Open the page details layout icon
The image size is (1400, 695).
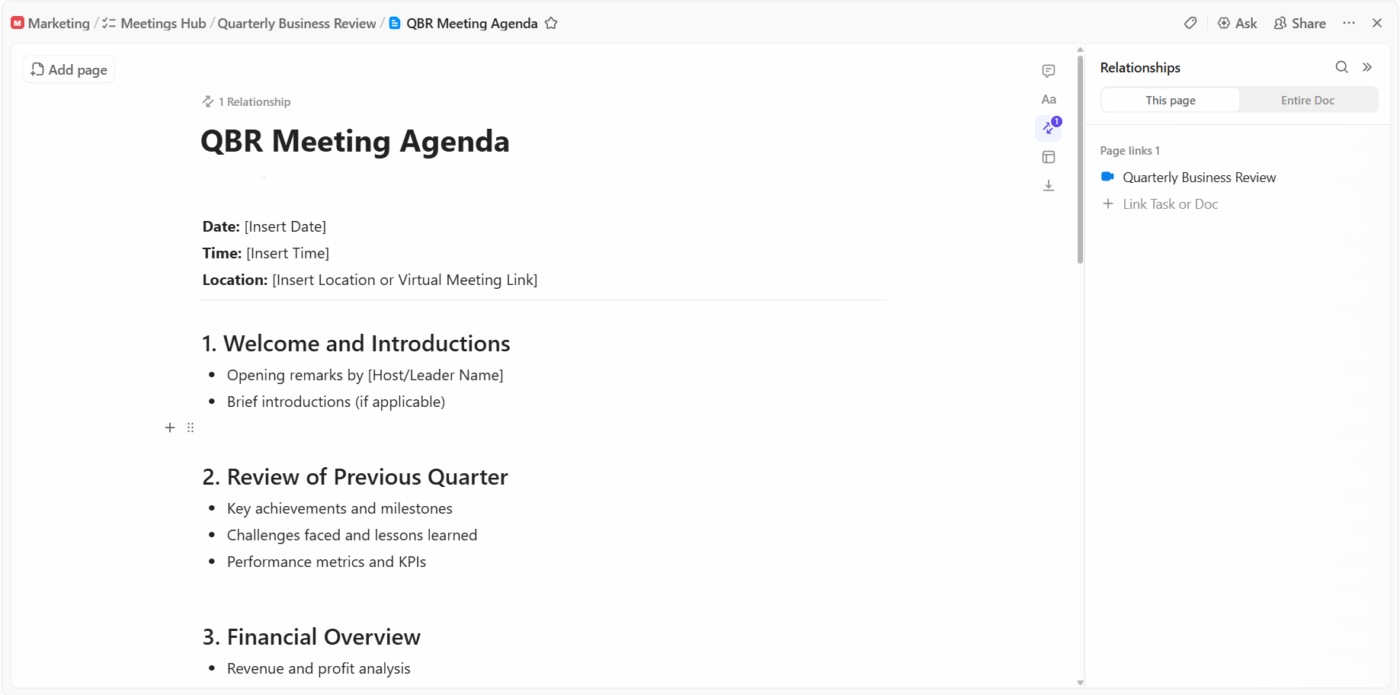tap(1048, 156)
